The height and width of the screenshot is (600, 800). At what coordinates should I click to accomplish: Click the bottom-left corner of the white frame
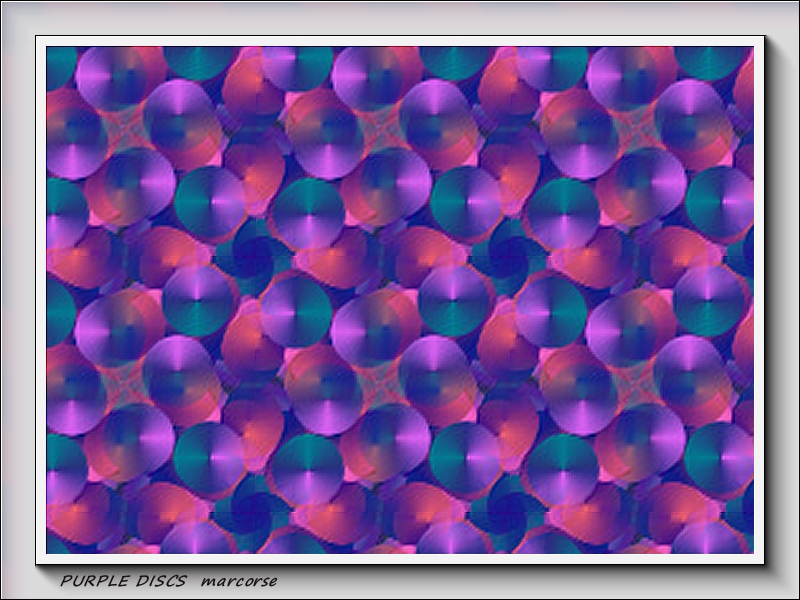point(40,559)
